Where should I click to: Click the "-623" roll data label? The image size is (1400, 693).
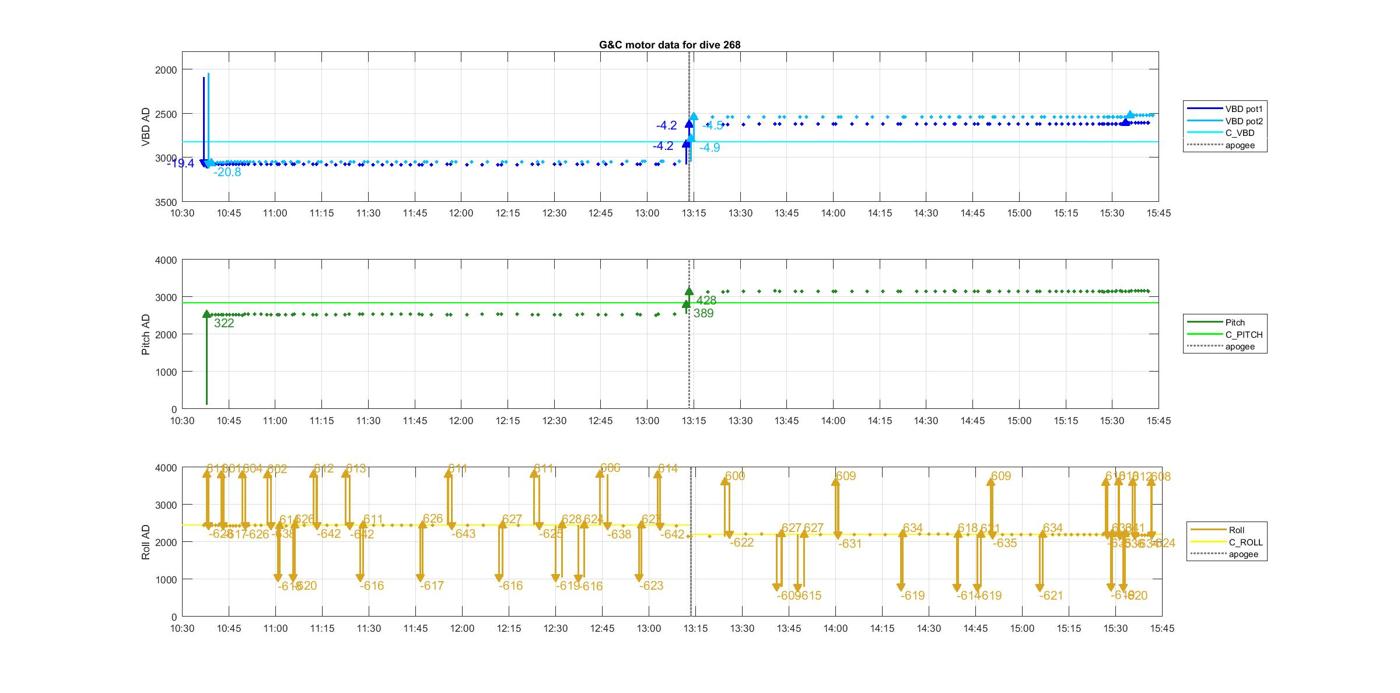coord(651,586)
